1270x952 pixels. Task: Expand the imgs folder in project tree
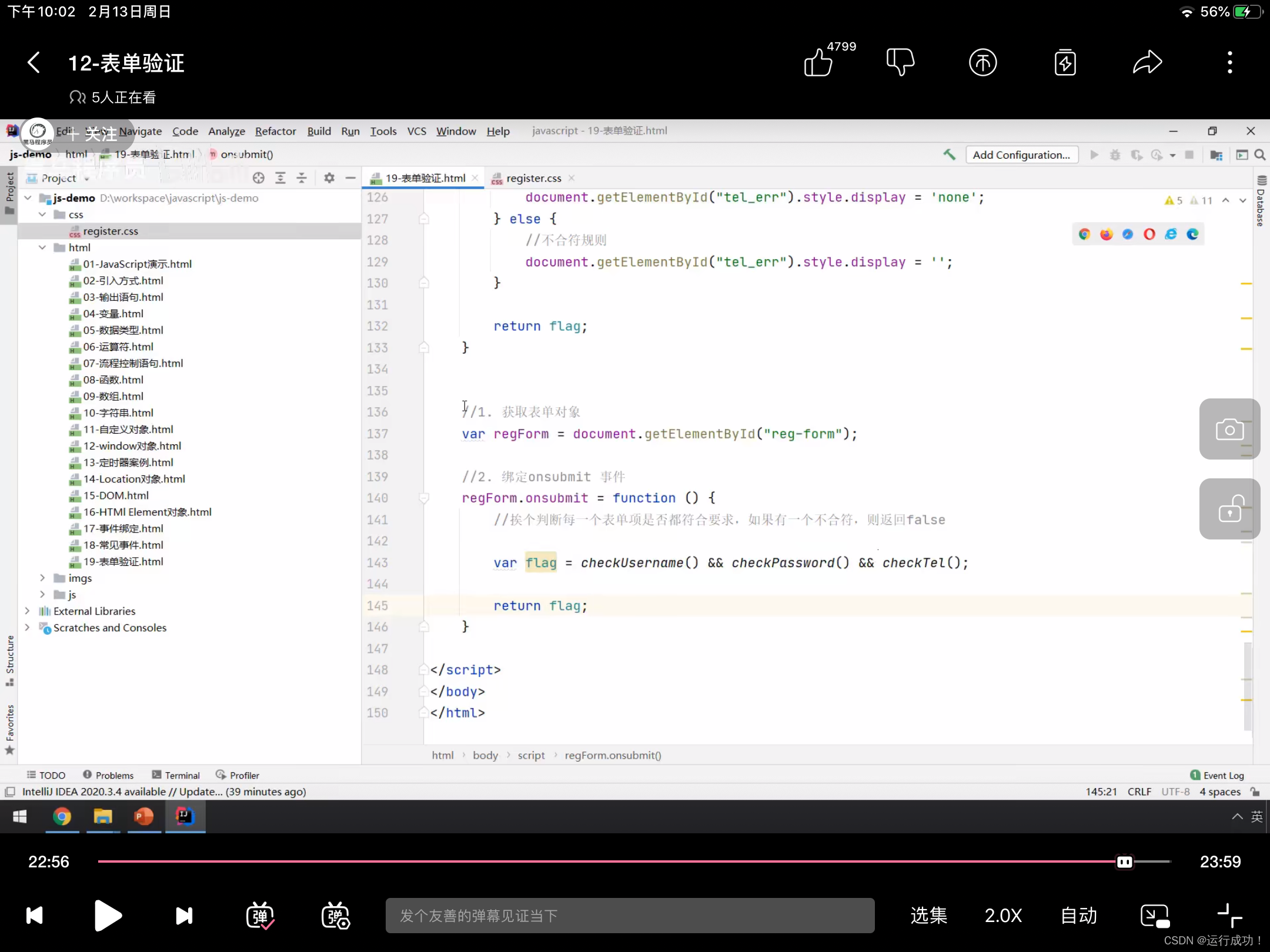(42, 578)
